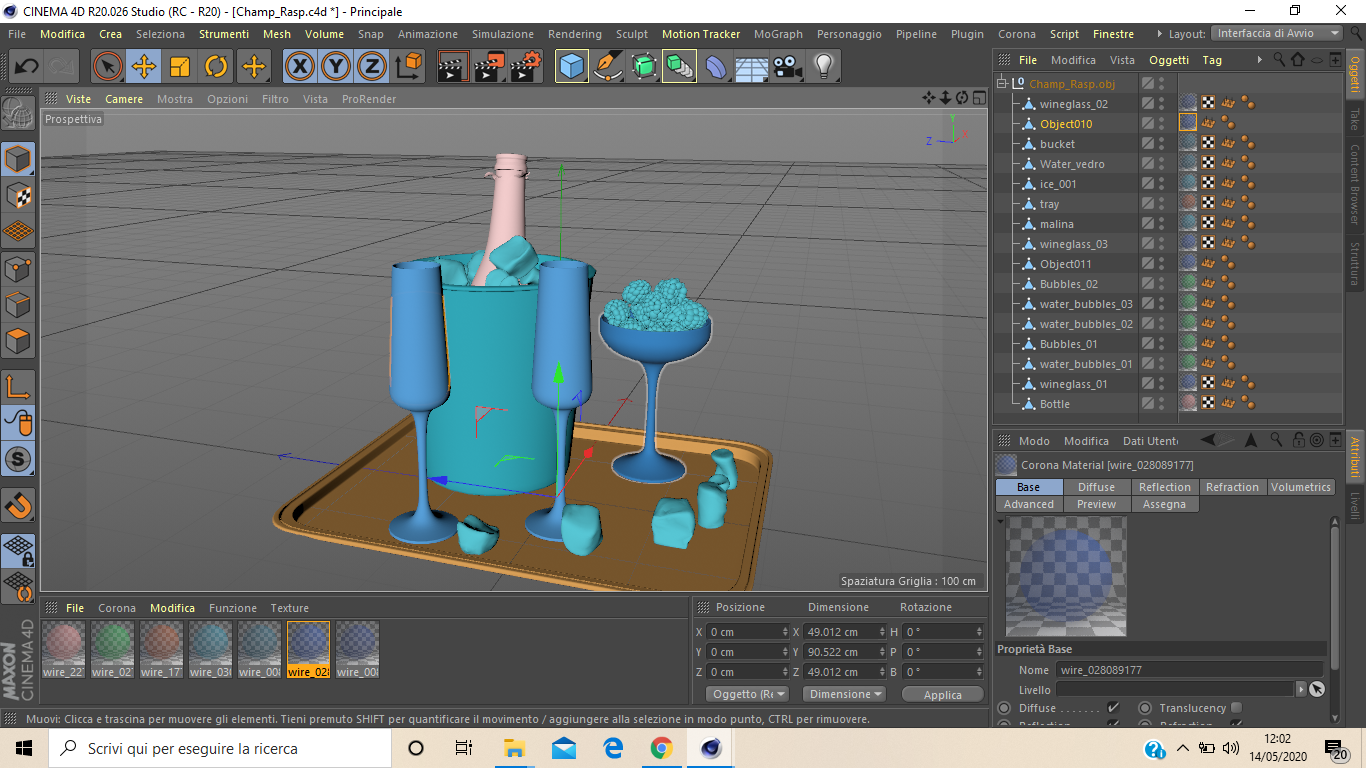Select the wire_22 material thumbnail

pos(65,650)
